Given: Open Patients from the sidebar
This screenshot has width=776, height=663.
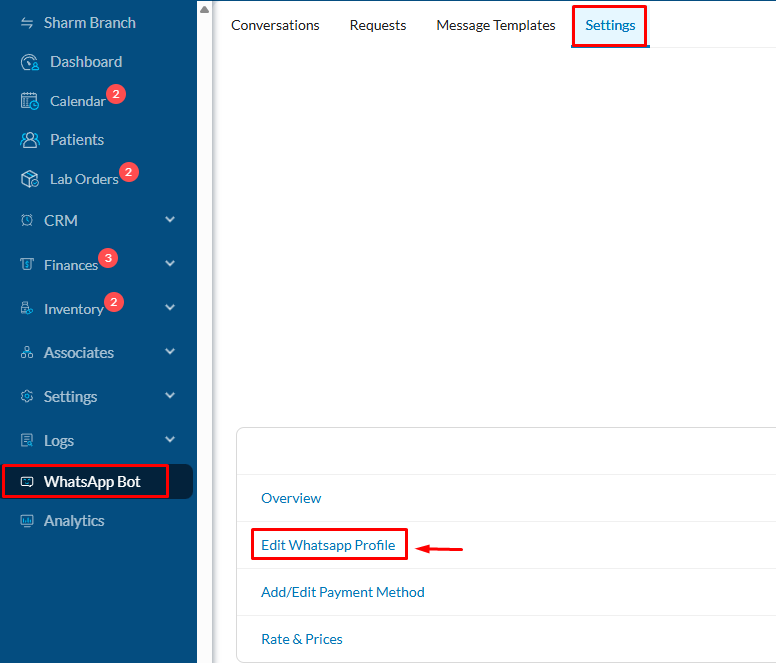Looking at the screenshot, I should coord(77,140).
